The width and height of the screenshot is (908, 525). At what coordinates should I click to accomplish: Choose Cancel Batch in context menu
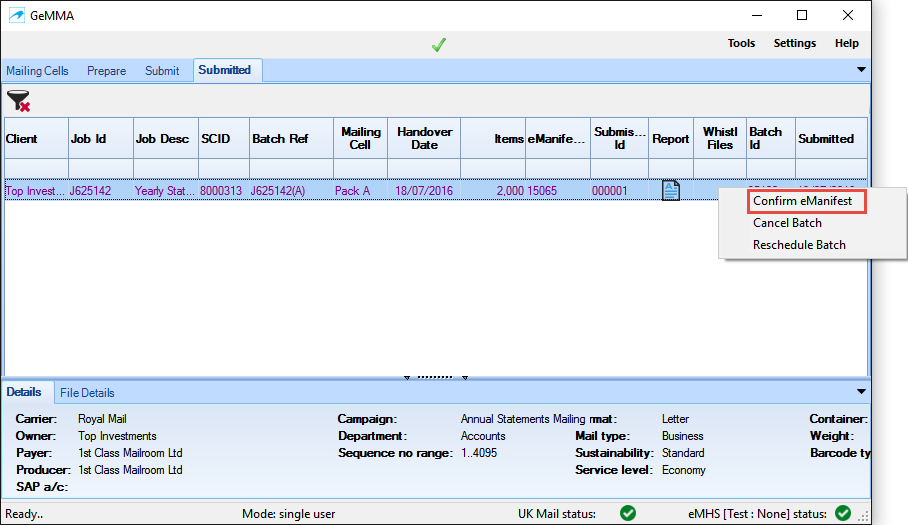pyautogui.click(x=787, y=223)
